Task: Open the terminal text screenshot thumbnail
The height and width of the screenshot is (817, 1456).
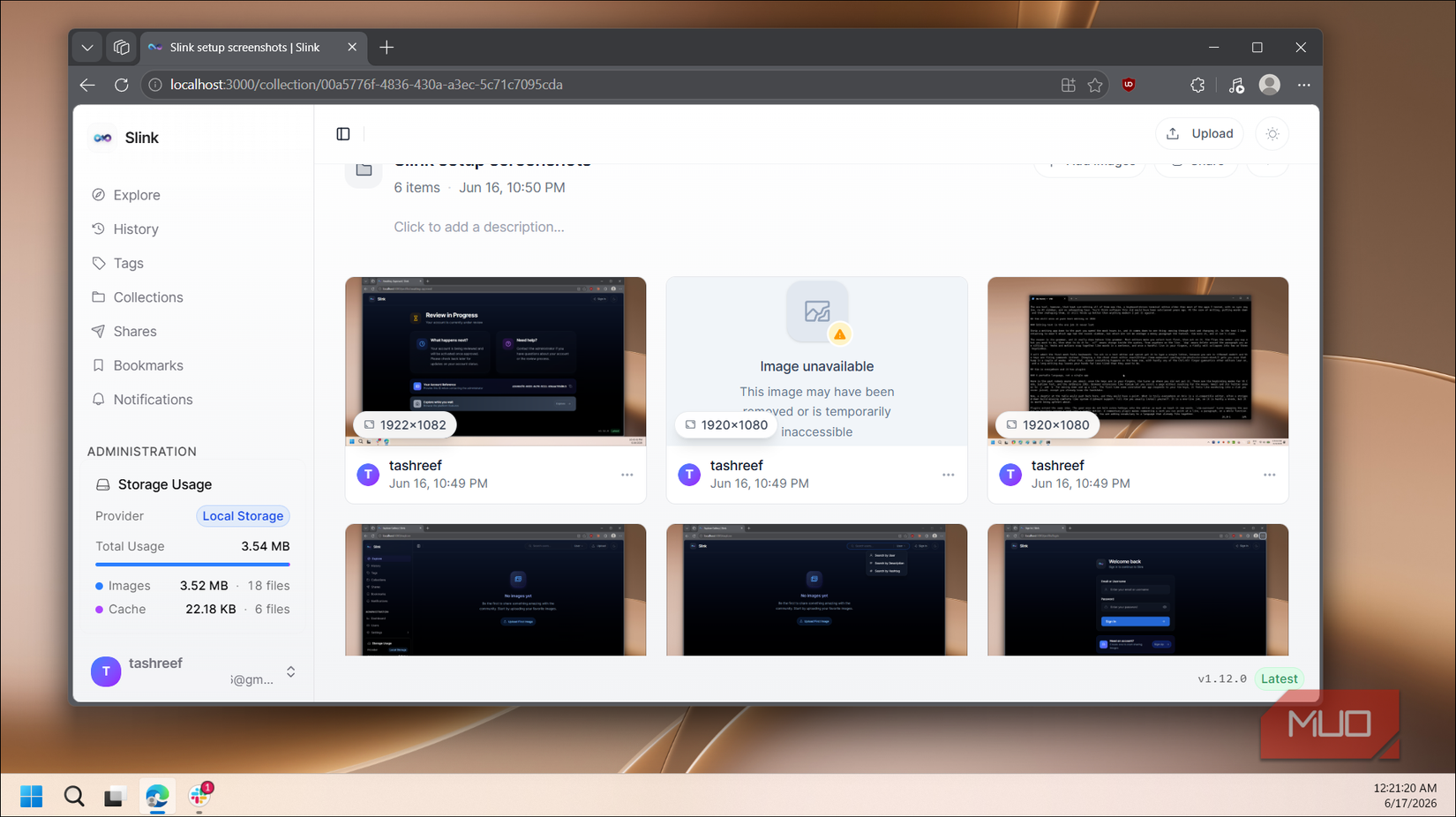Action: (x=1138, y=361)
